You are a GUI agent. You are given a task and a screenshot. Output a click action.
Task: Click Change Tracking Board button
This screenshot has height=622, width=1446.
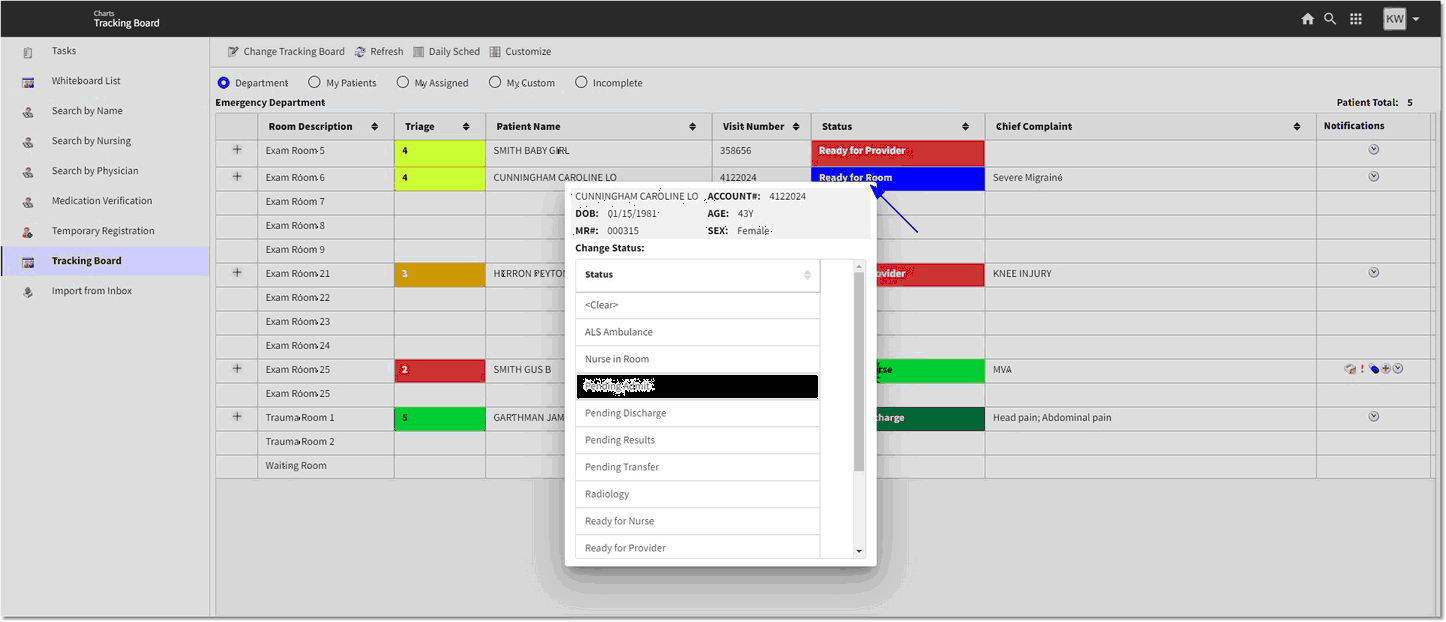point(286,51)
